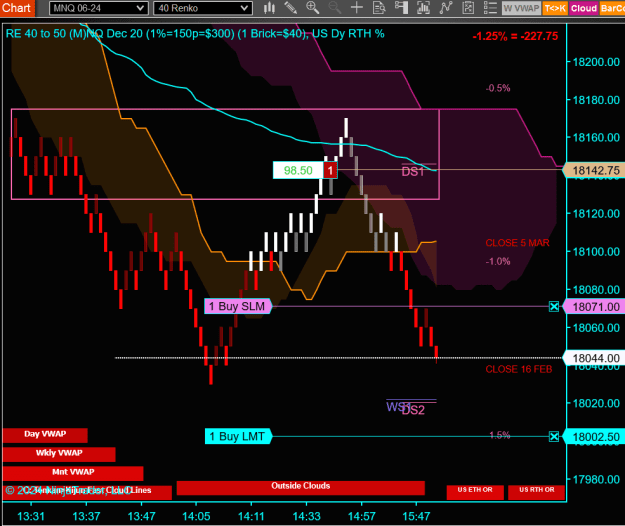Click the Day VWAP red button
Image resolution: width=625 pixels, height=526 pixels.
pyautogui.click(x=45, y=435)
